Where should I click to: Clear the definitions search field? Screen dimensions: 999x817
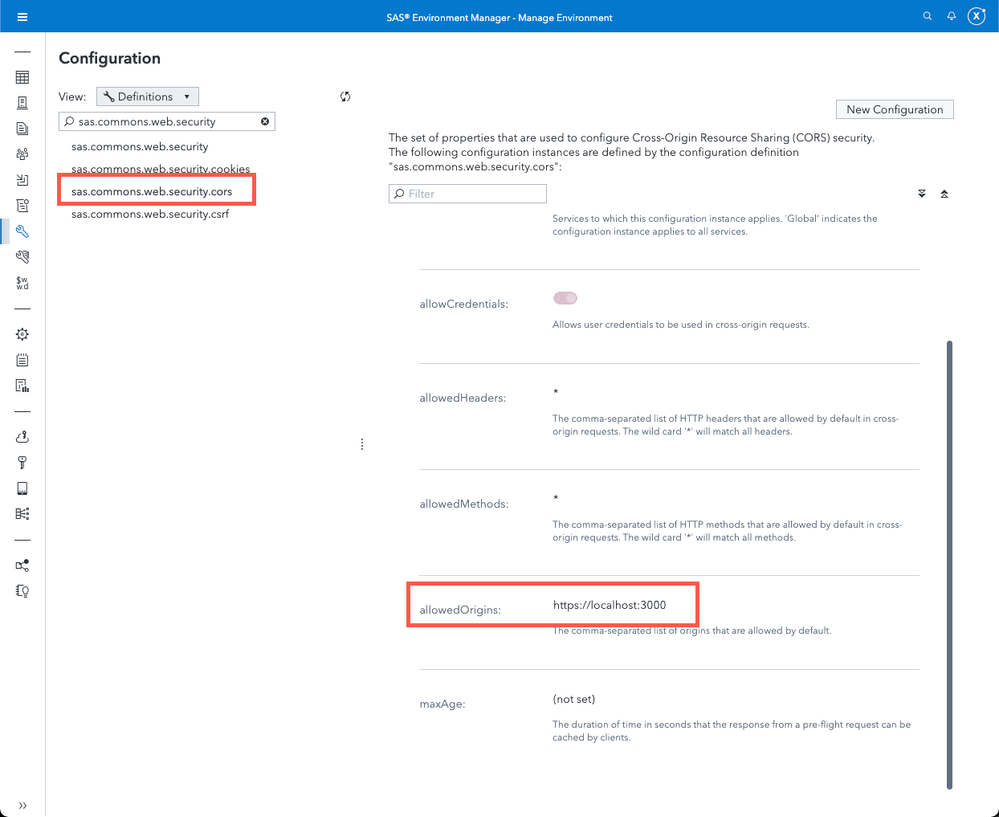265,121
